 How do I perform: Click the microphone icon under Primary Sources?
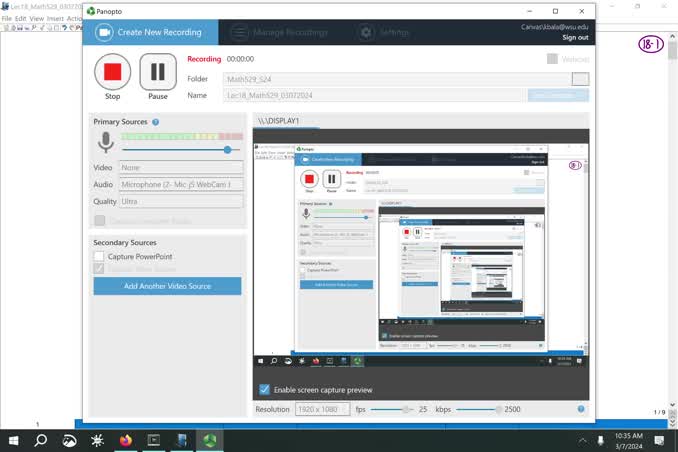click(x=106, y=142)
